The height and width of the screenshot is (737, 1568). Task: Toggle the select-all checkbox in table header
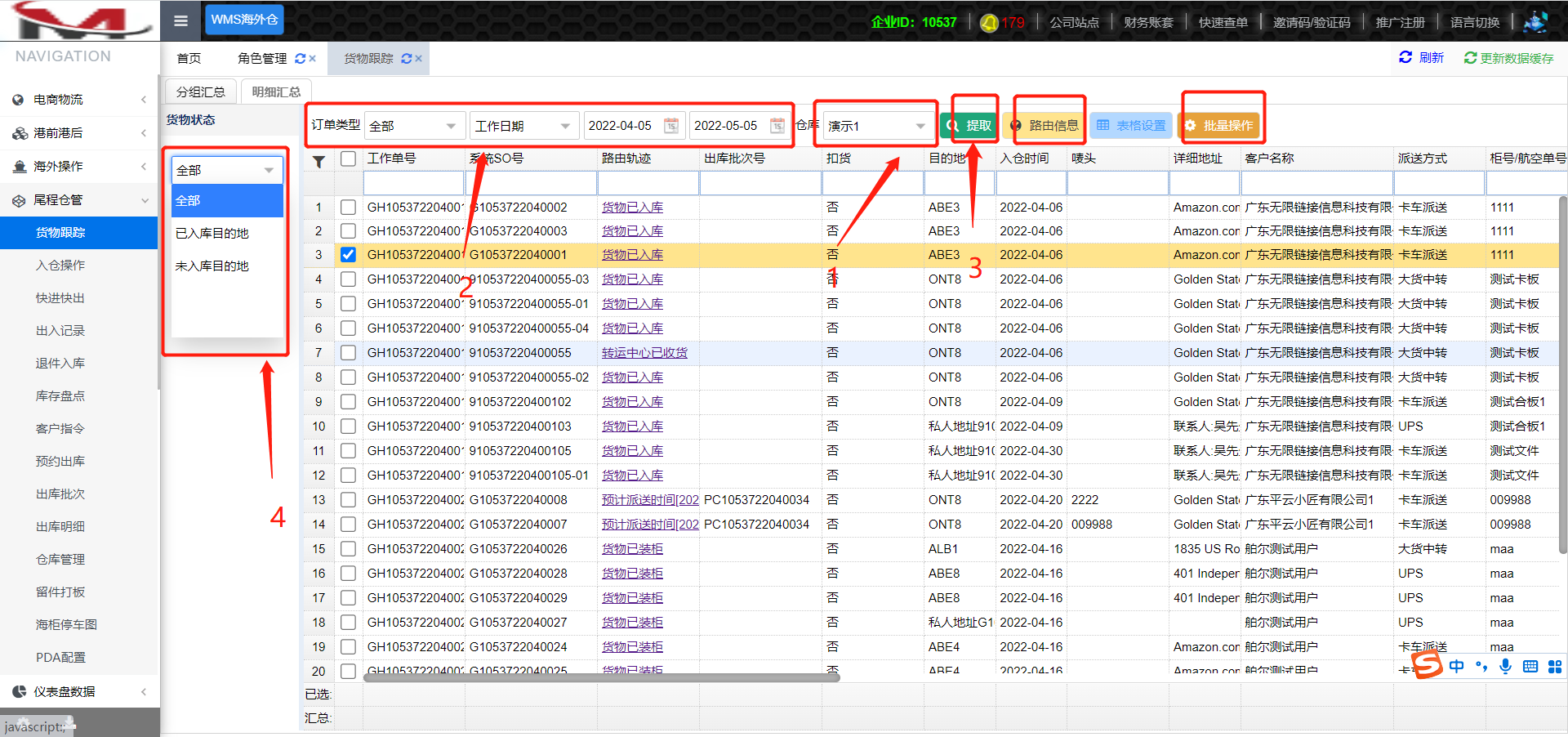(349, 159)
